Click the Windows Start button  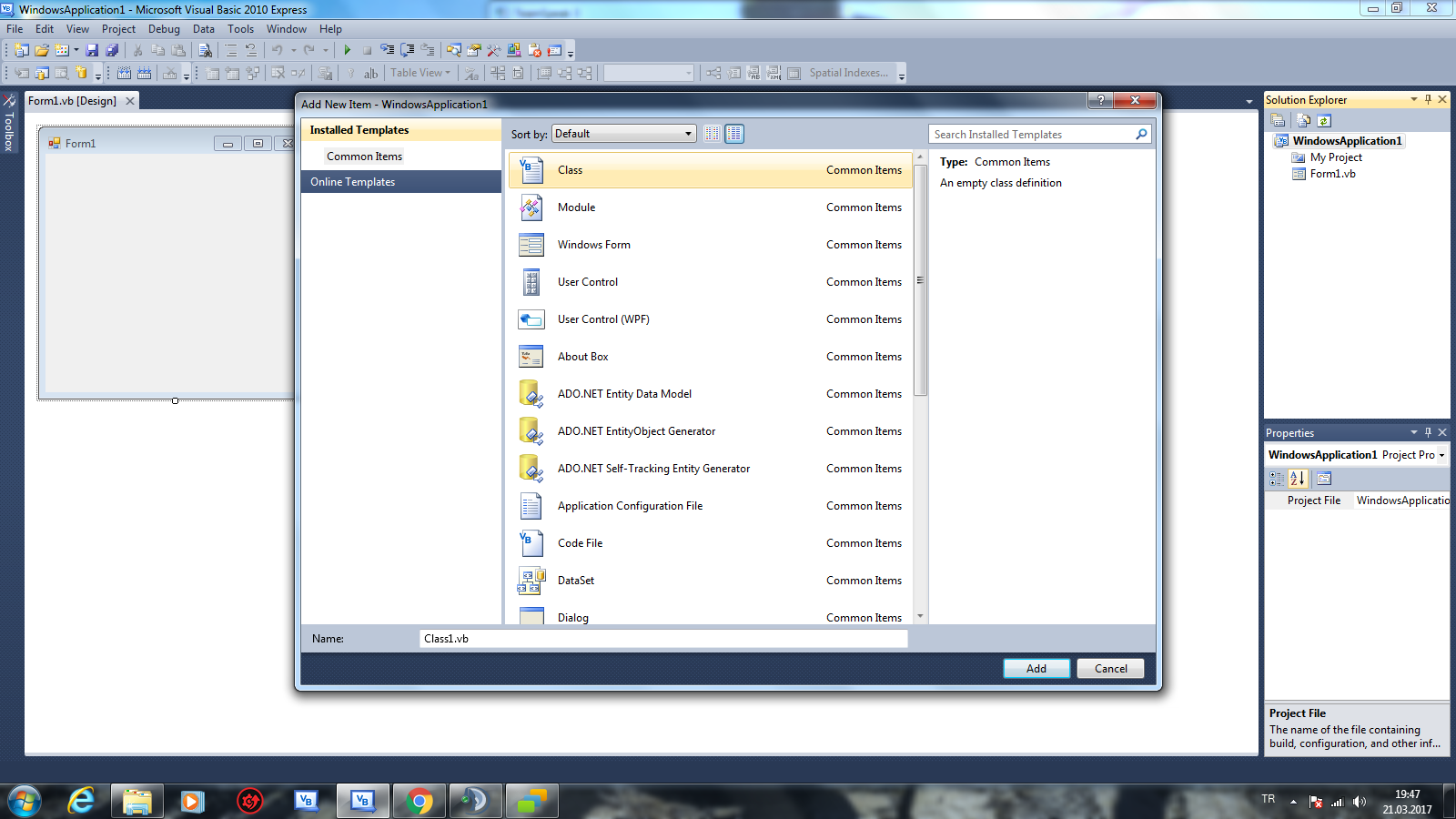[x=24, y=801]
